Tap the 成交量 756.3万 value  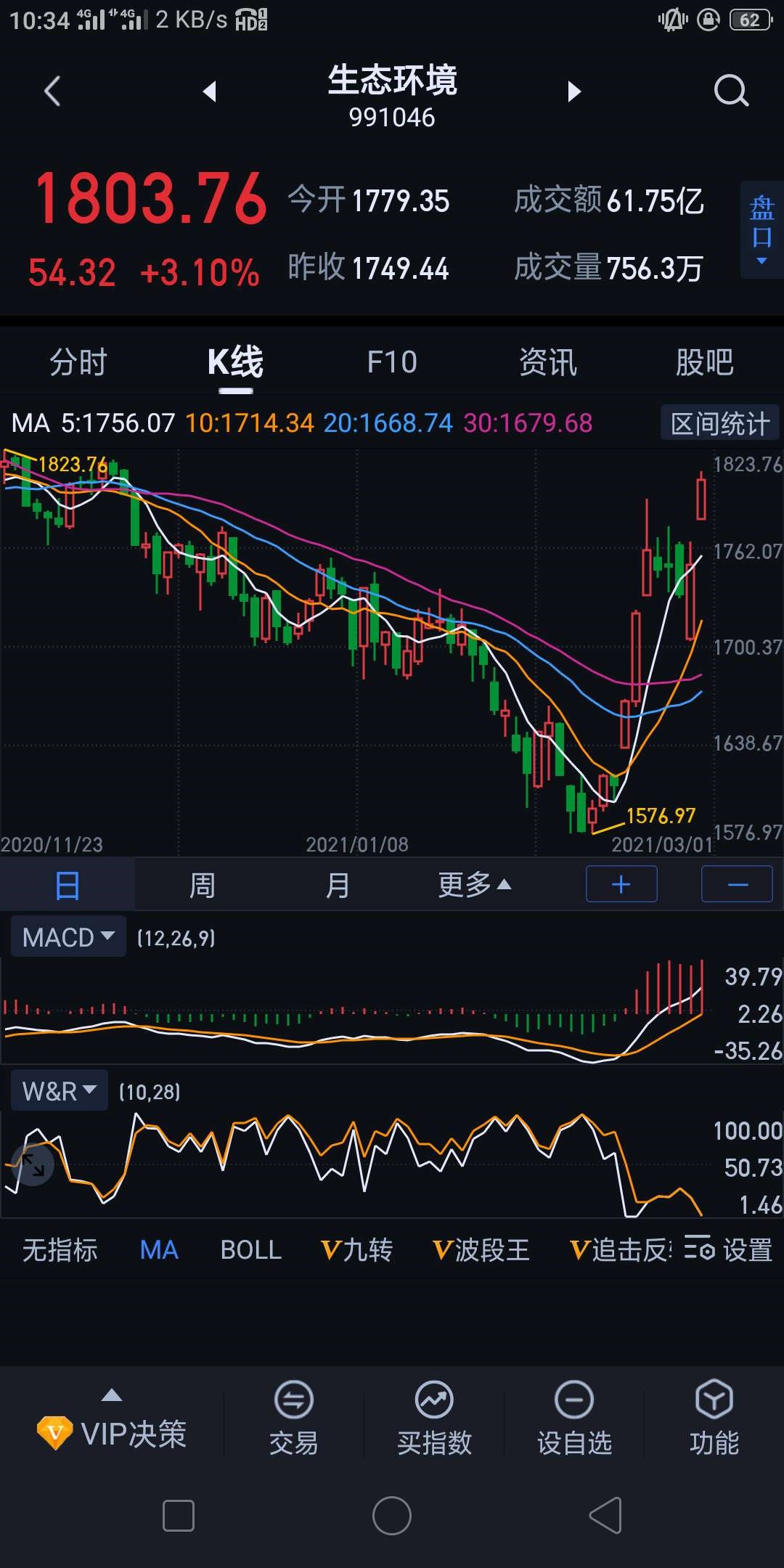pos(656,269)
